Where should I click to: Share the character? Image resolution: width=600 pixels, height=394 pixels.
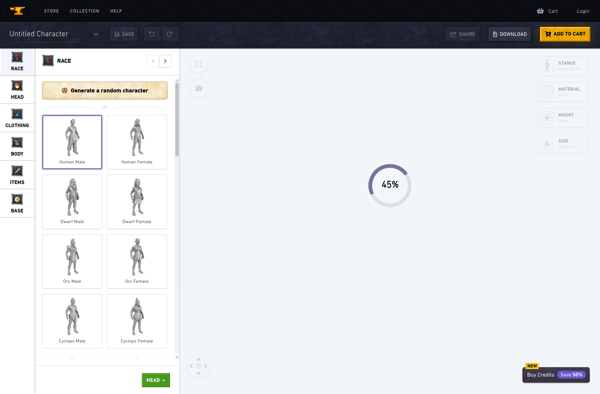click(463, 34)
